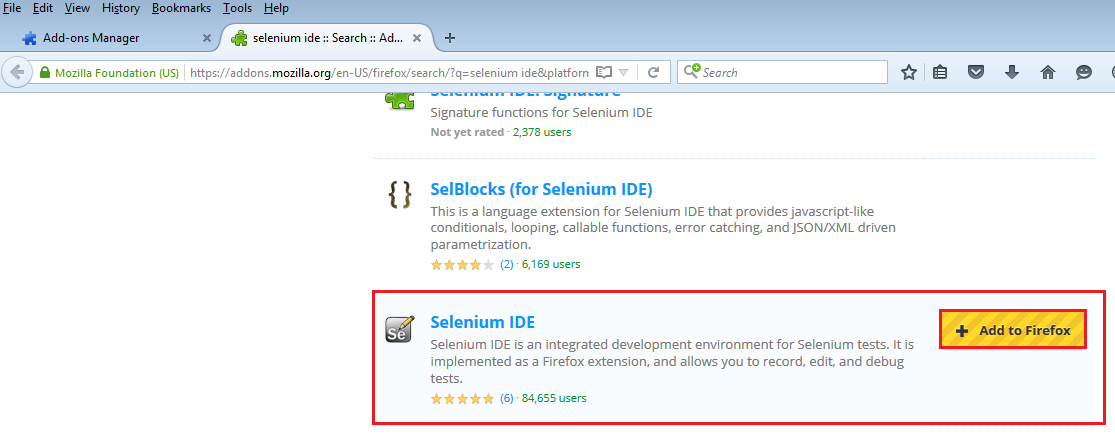
Task: Select the selenium ide Search tab
Action: point(327,38)
